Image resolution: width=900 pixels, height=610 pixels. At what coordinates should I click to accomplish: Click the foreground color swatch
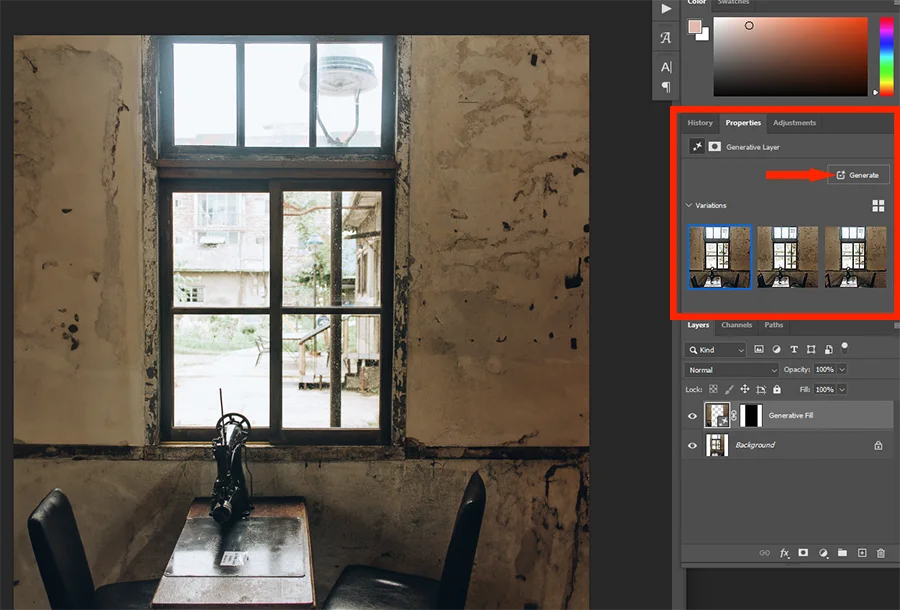coord(695,26)
